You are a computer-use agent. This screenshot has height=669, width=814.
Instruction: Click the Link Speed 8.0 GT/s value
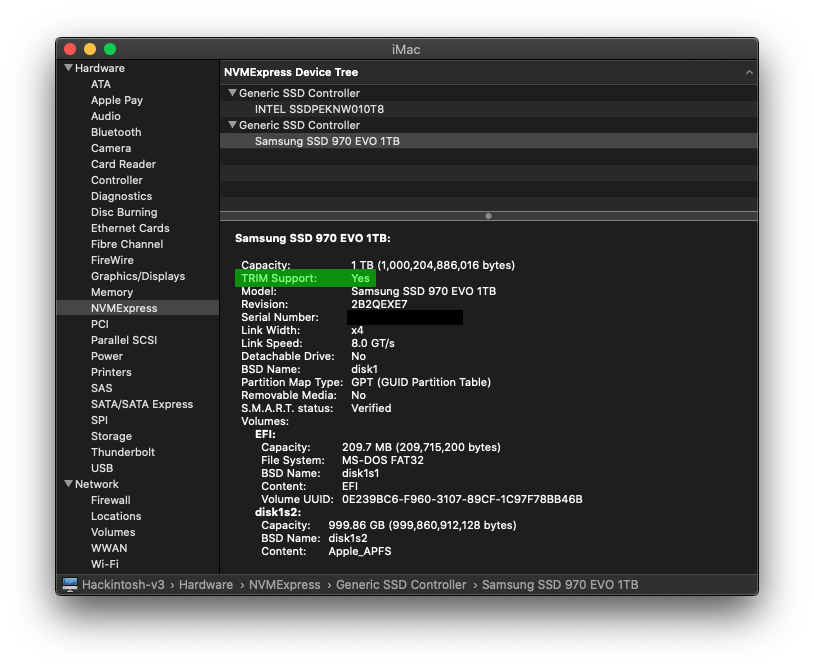click(x=372, y=344)
